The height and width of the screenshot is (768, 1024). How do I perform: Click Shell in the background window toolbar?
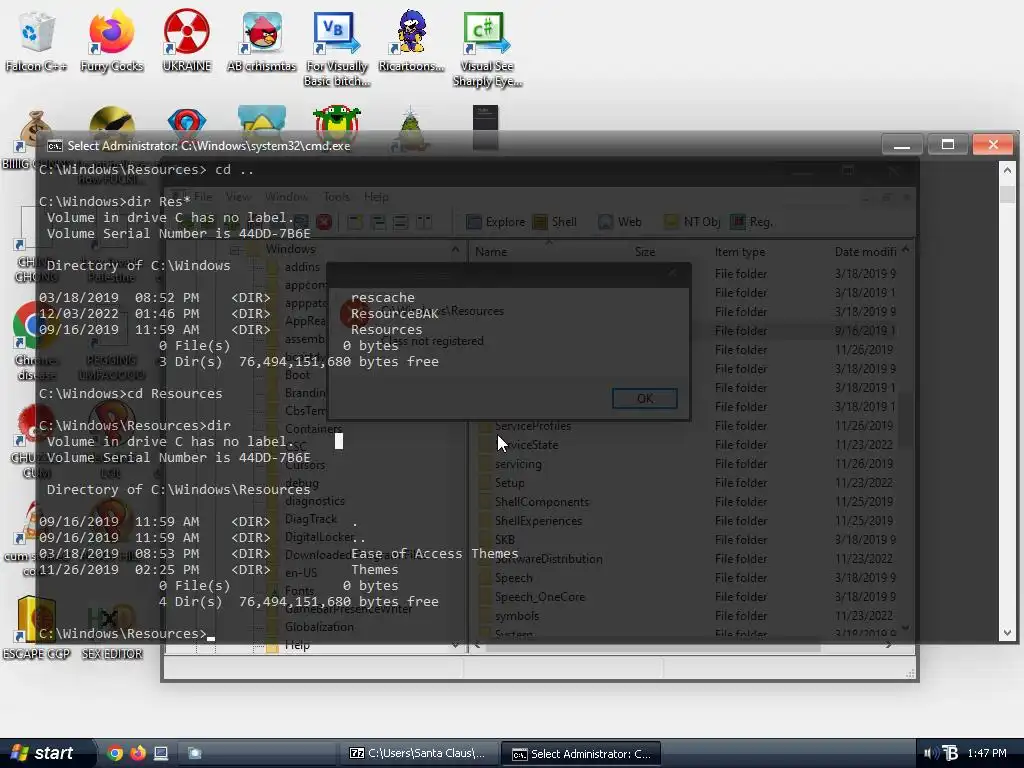[x=555, y=222]
